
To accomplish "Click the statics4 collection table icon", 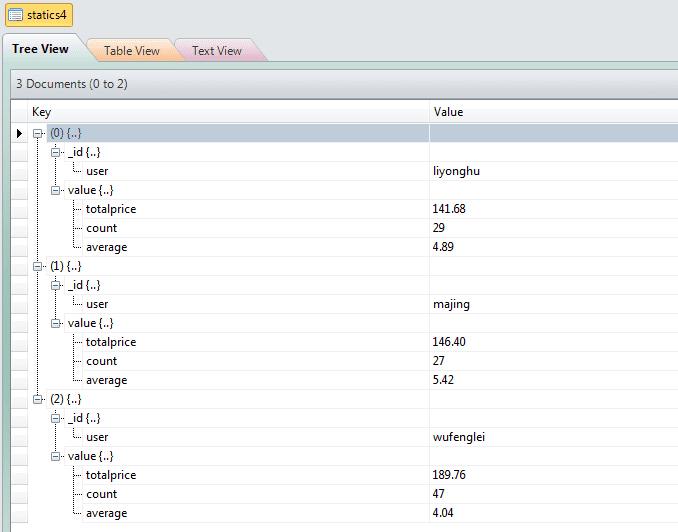I will pyautogui.click(x=16, y=15).
